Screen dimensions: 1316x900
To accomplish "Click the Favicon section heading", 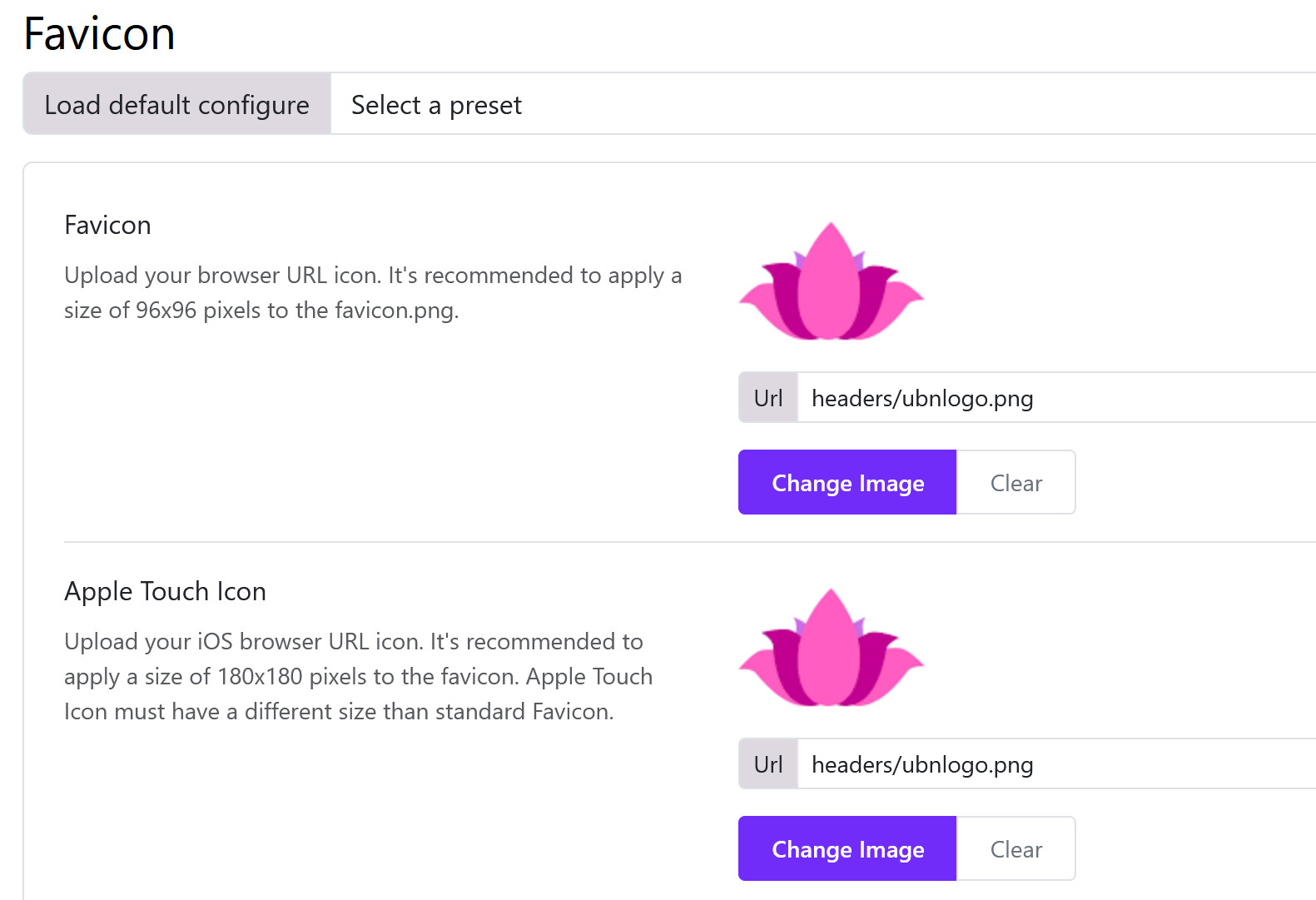I will (107, 225).
